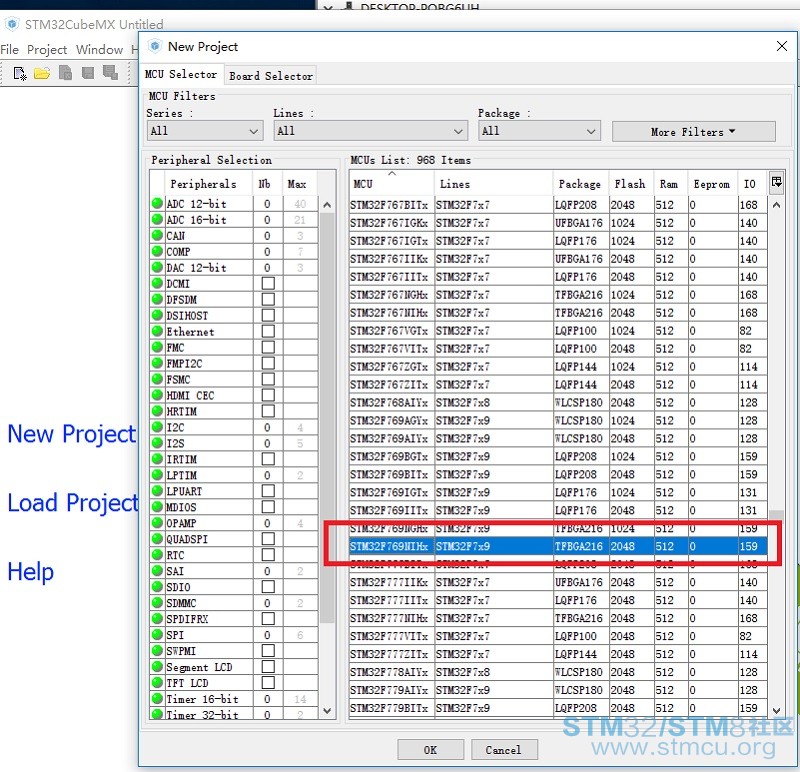This screenshot has width=800, height=772.
Task: Select the STM32F767VGTx MCU row
Action: pos(558,330)
